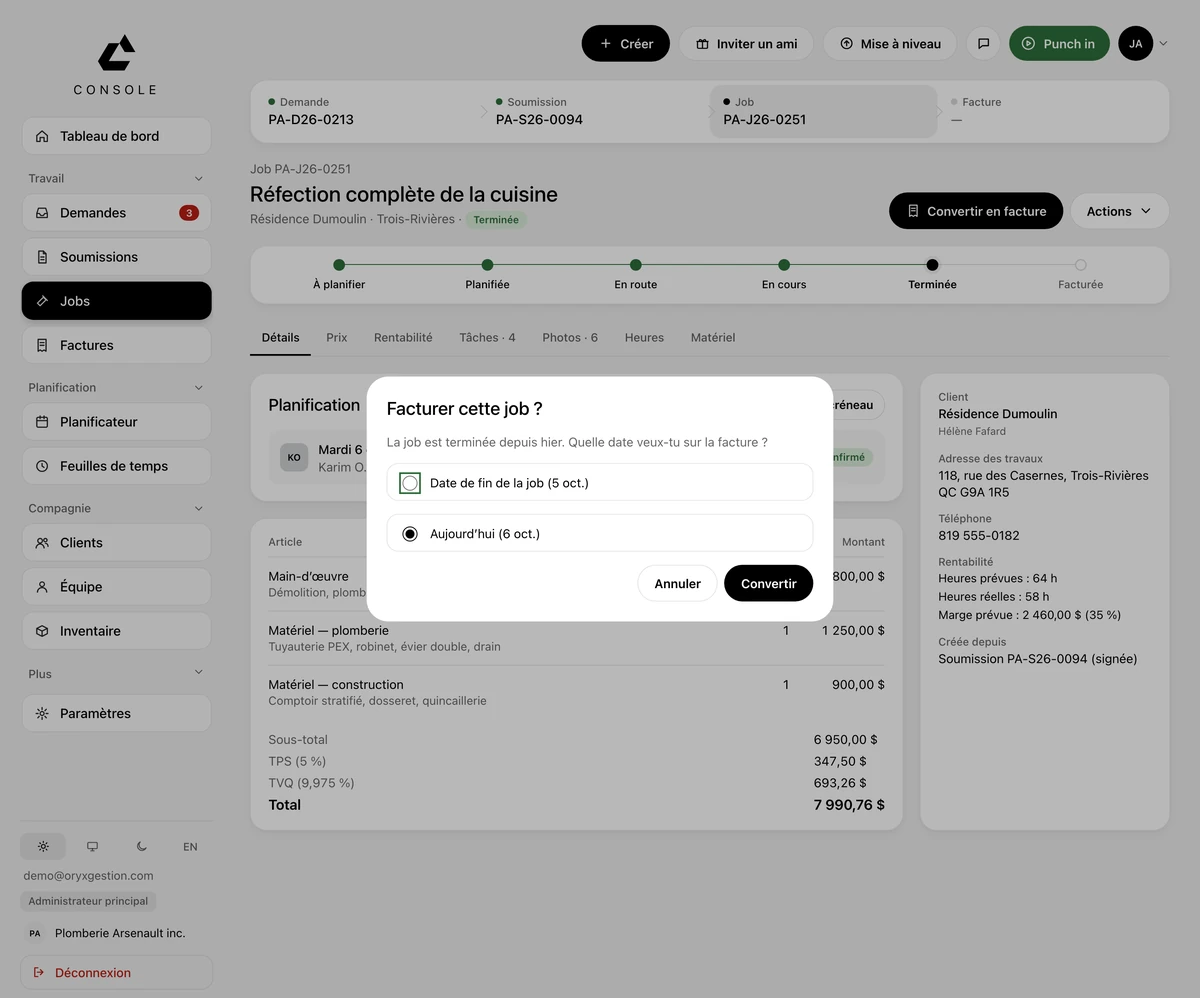Click the Console logo icon
Screen dimensions: 1200x998
click(116, 52)
